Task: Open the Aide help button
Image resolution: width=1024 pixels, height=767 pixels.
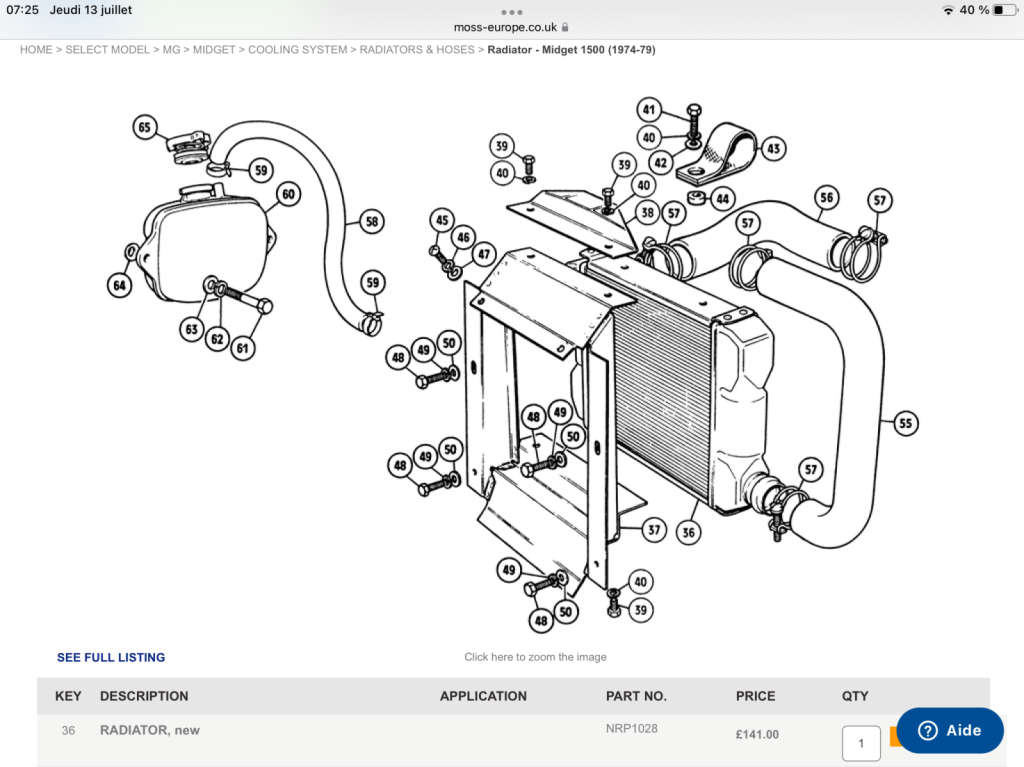Action: coord(950,730)
